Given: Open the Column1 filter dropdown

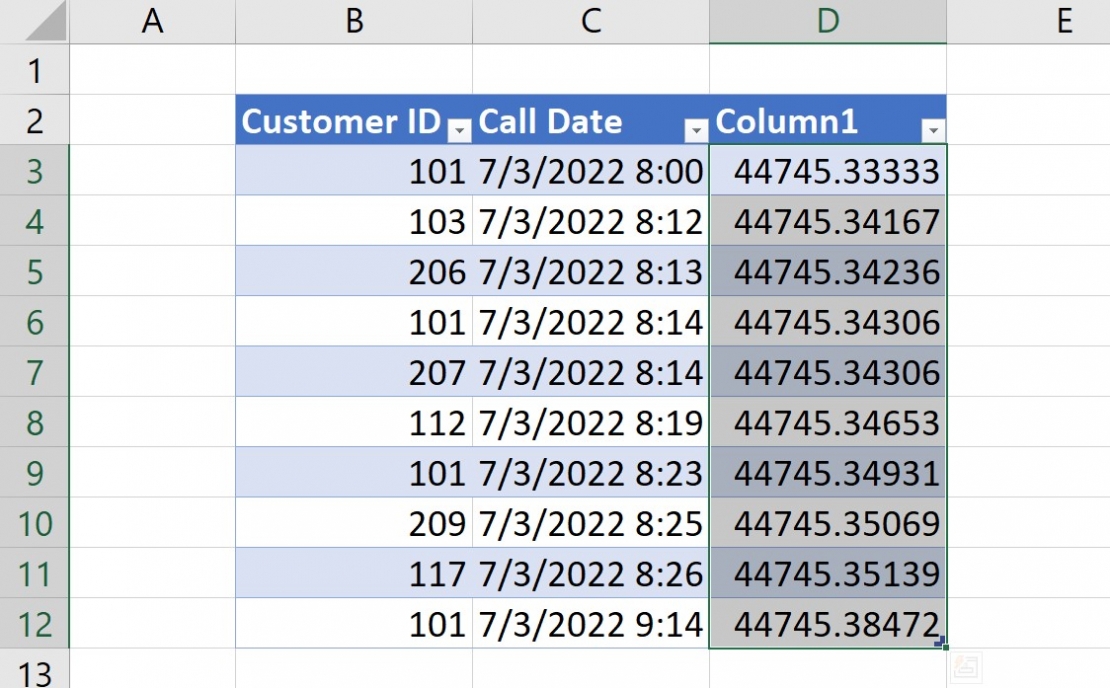Looking at the screenshot, I should click(x=931, y=130).
